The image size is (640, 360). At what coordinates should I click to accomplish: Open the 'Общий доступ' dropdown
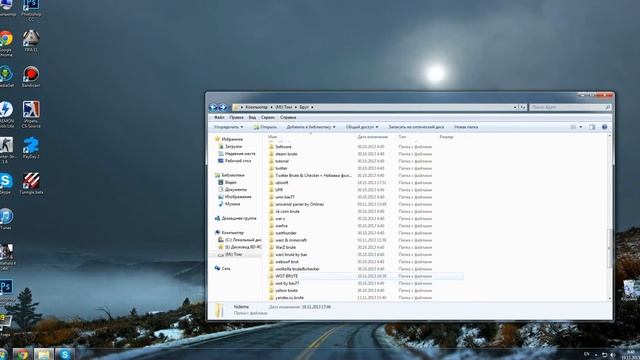[362, 127]
